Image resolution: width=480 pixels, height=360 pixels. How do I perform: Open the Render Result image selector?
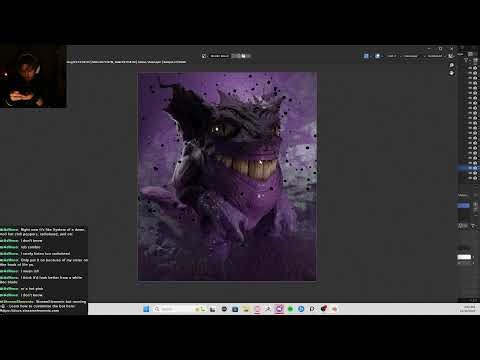tap(219, 56)
